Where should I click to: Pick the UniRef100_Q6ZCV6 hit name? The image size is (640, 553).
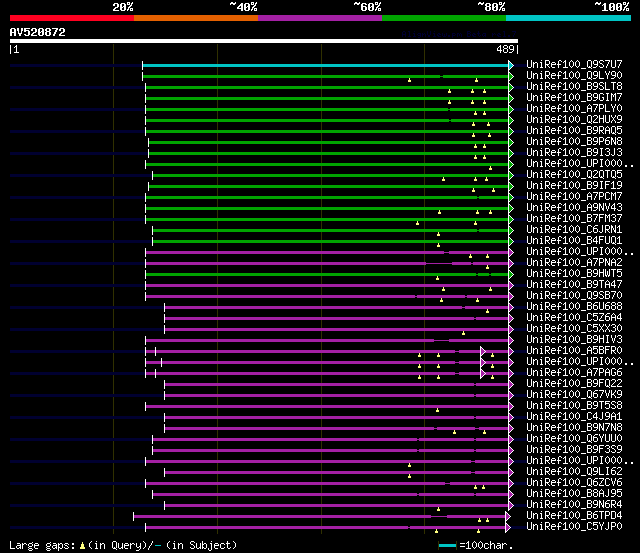(x=574, y=483)
